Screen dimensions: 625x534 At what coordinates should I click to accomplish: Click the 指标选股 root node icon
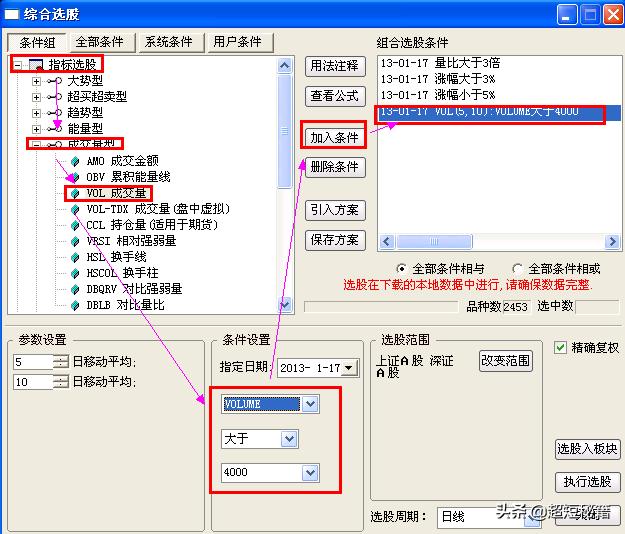[36, 65]
